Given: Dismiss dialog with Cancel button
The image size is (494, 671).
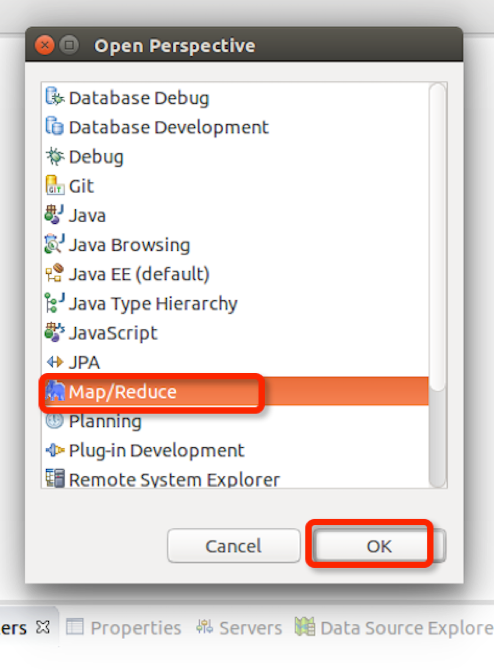Looking at the screenshot, I should coord(234,546).
